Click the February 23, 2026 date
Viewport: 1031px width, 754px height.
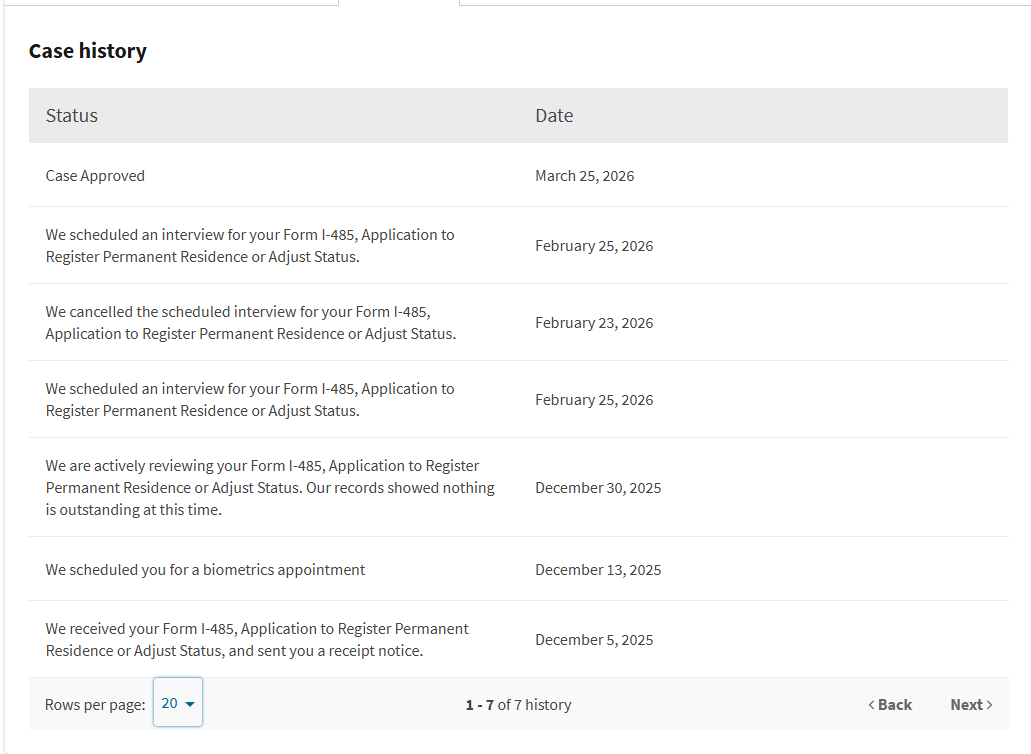coord(594,323)
